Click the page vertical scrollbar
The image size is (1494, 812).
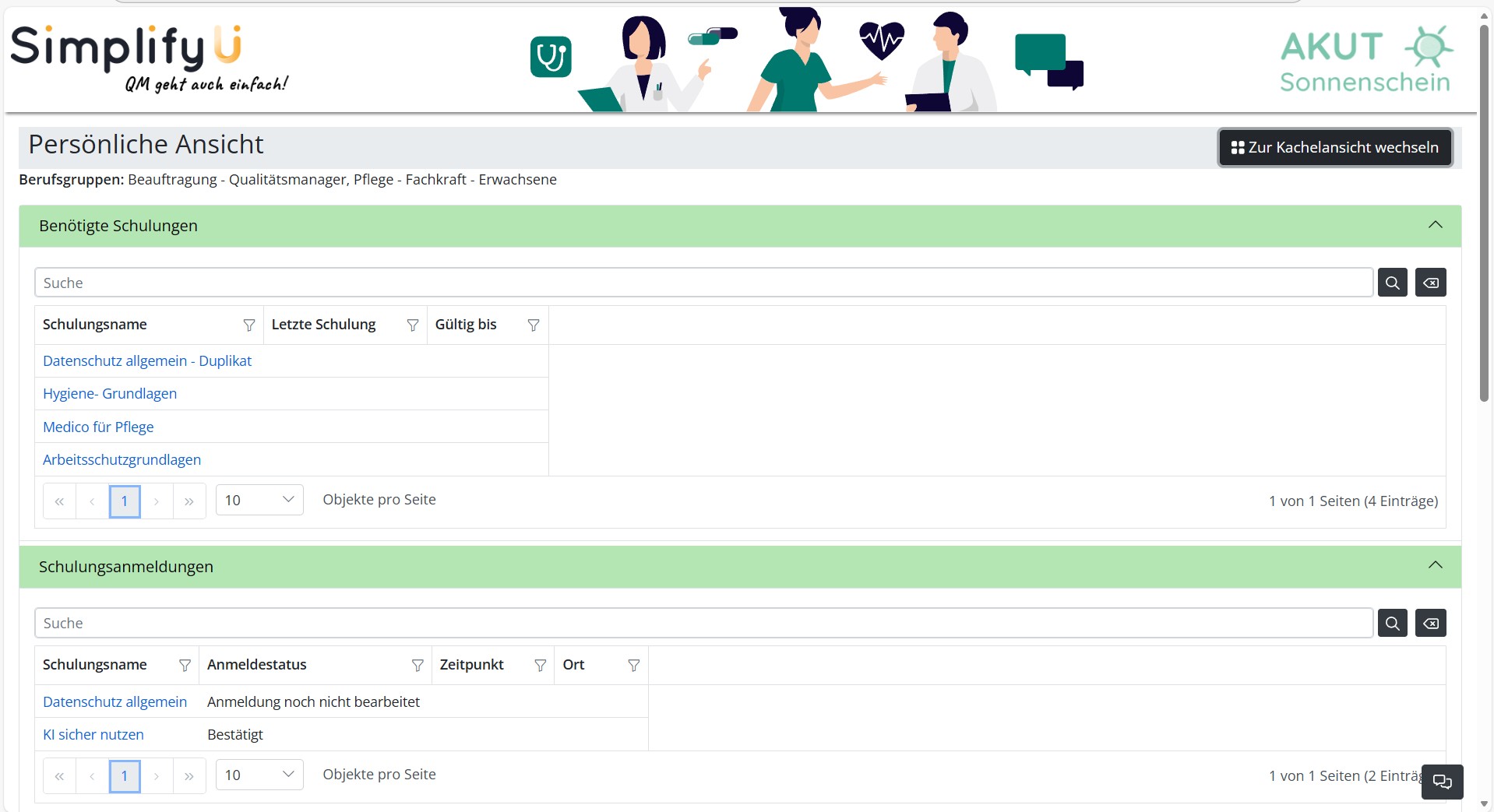[1484, 210]
